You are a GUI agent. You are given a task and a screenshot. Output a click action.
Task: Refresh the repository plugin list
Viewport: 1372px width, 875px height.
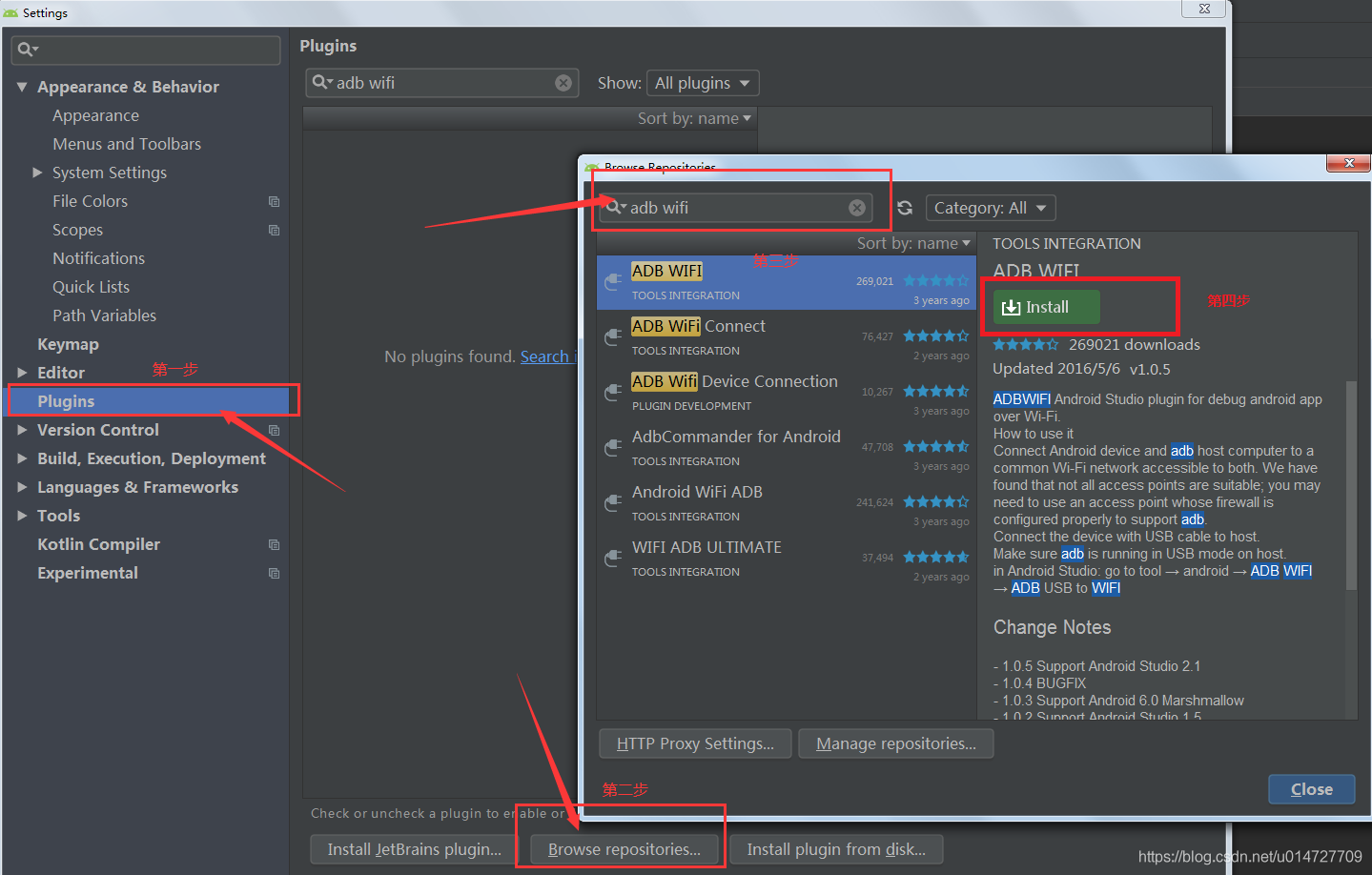click(x=905, y=208)
